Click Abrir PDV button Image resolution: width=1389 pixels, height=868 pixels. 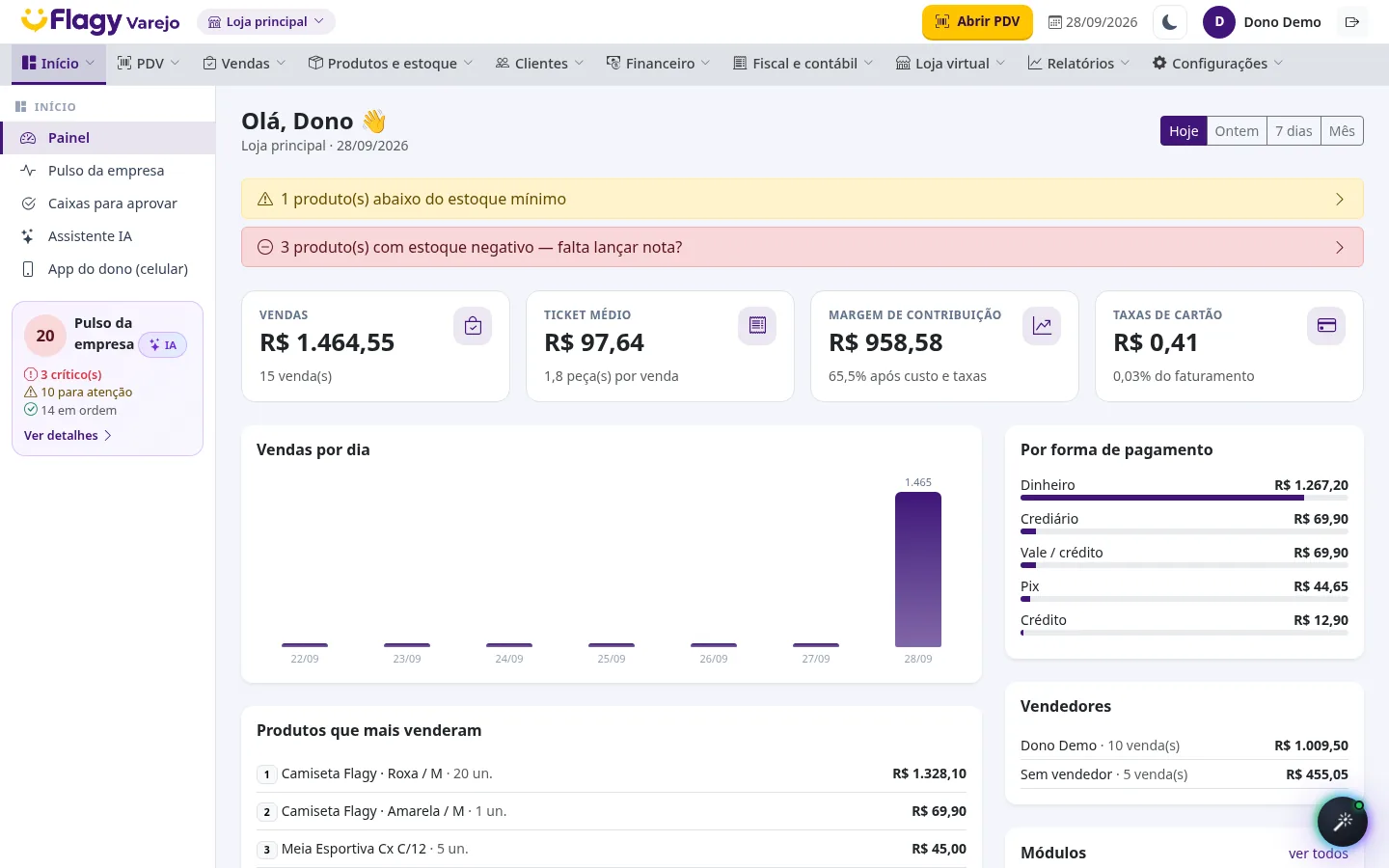point(977,22)
